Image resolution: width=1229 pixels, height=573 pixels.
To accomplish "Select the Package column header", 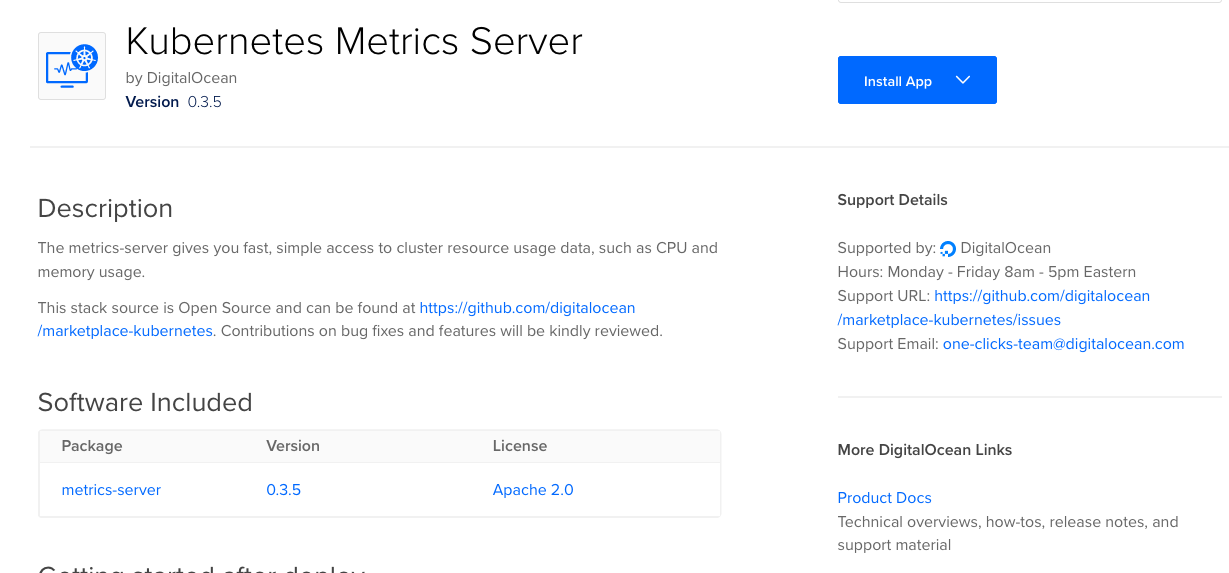I will coord(92,446).
